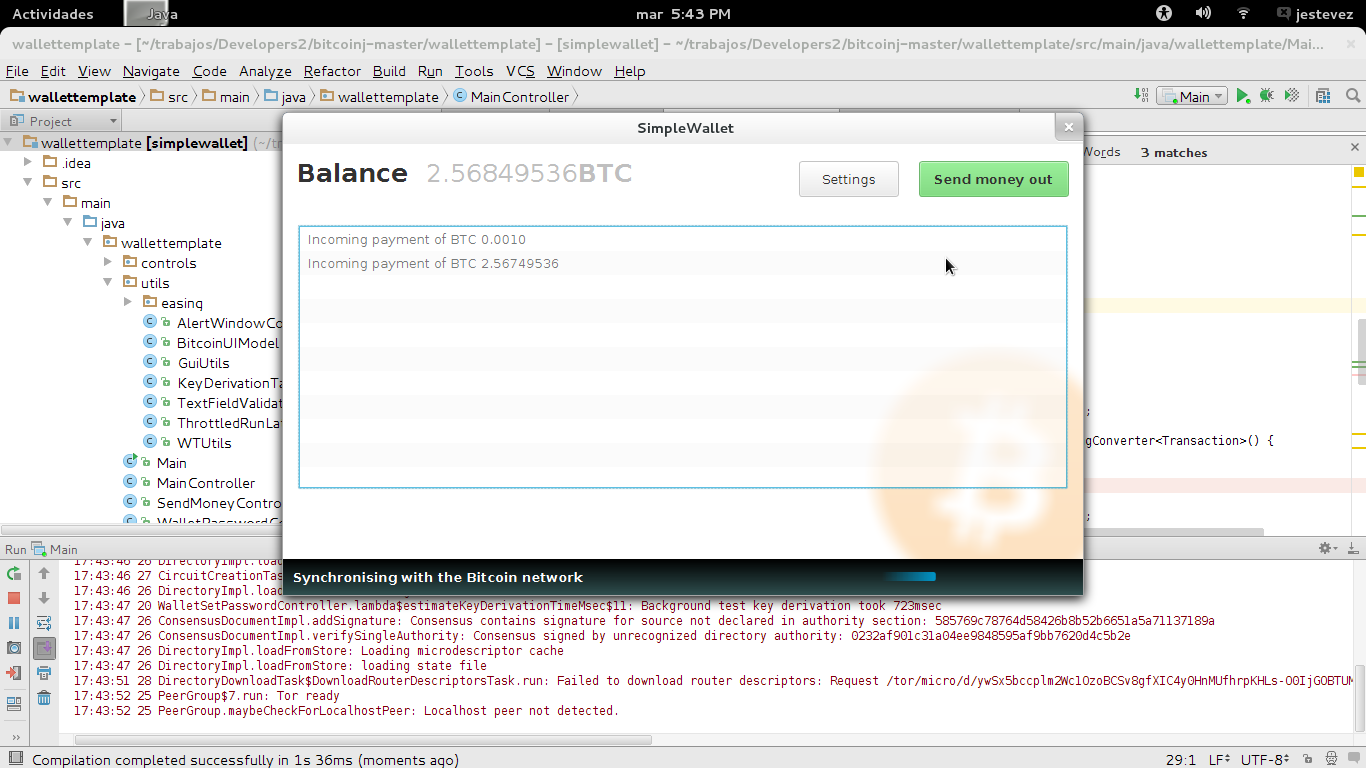
Task: Open the Project view dropdown
Action: click(62, 121)
